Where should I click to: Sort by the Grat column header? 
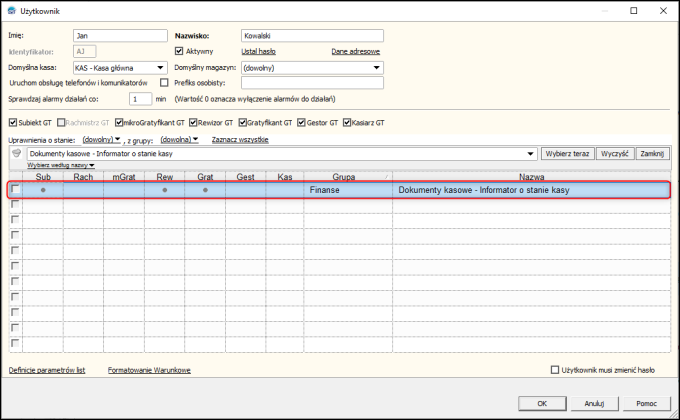205,177
